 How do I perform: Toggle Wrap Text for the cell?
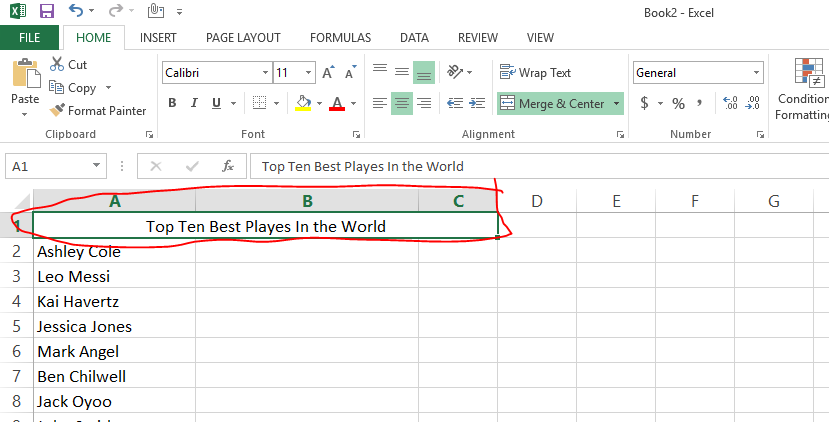(x=536, y=73)
